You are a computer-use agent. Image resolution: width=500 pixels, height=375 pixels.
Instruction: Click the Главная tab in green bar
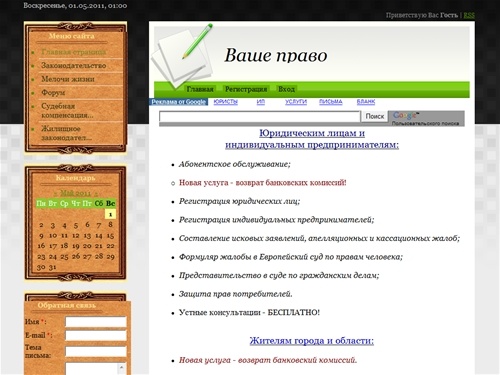click(200, 89)
